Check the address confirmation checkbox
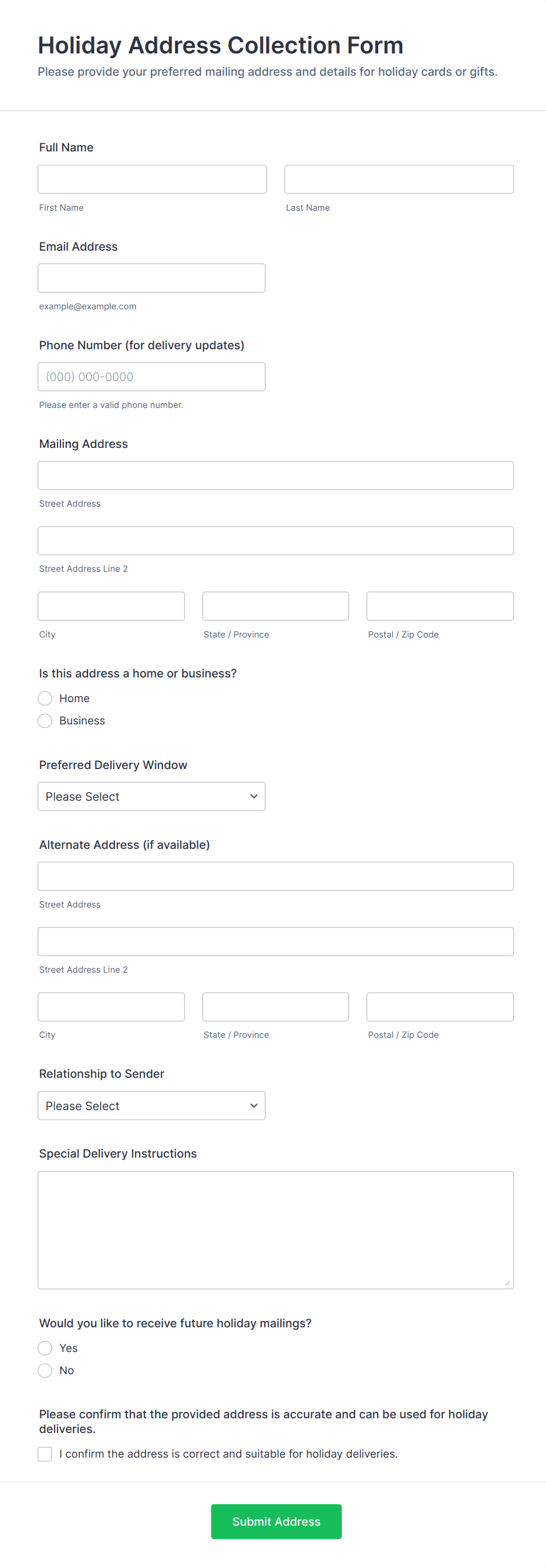Screen dimensions: 546x1568 [x=45, y=1454]
